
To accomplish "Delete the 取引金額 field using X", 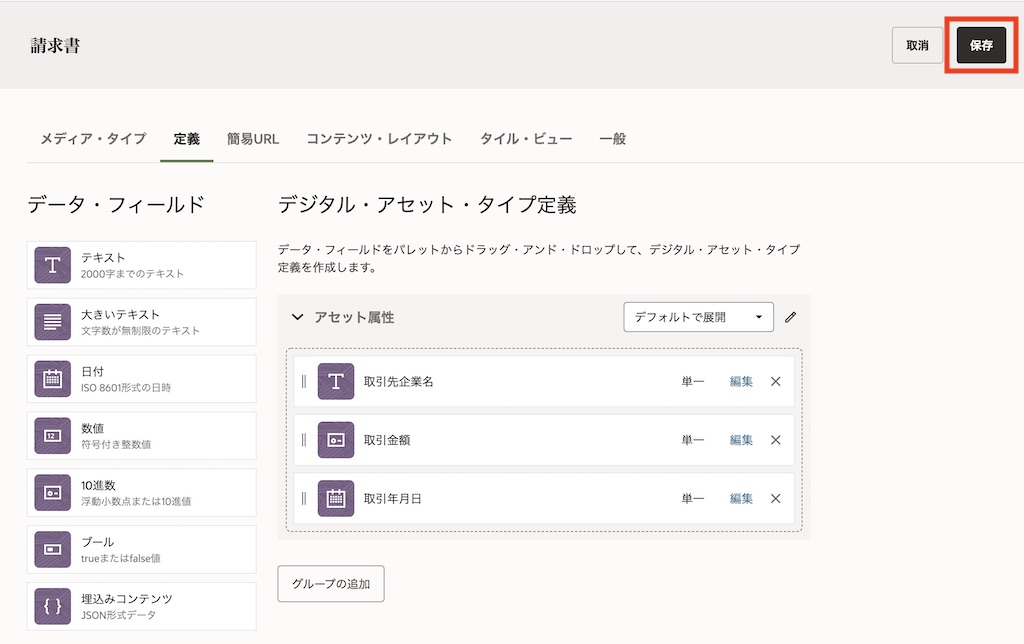I will pyautogui.click(x=775, y=440).
